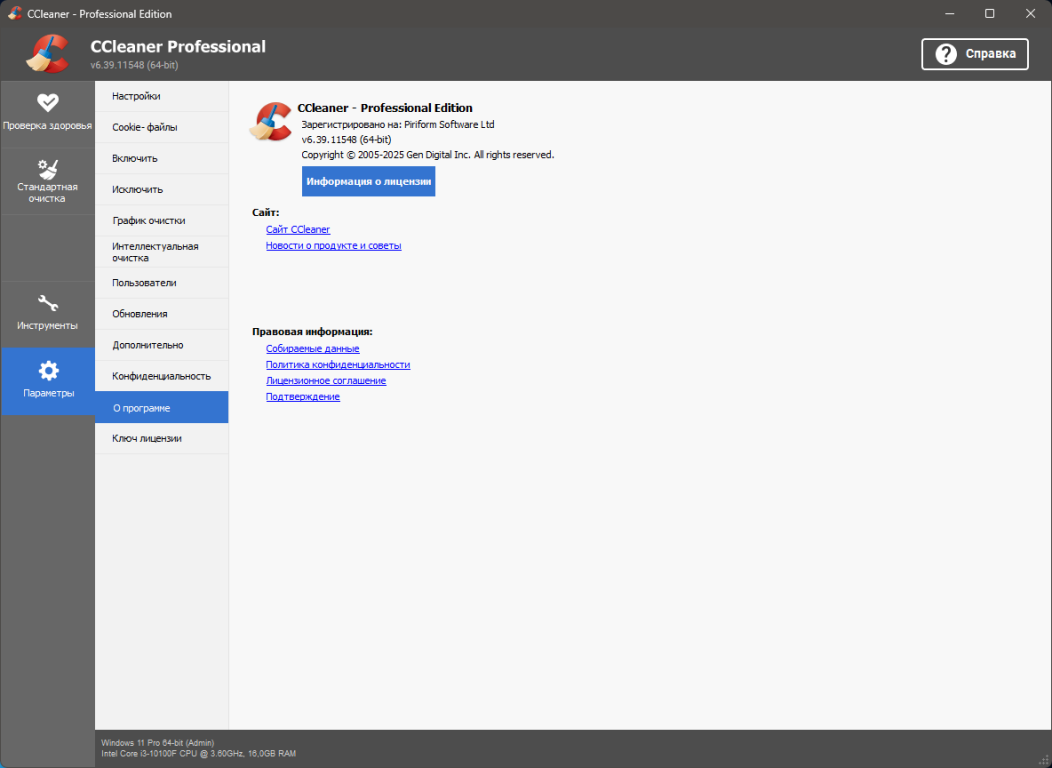
Task: Open the Лицензионное соглашение link
Action: (326, 381)
